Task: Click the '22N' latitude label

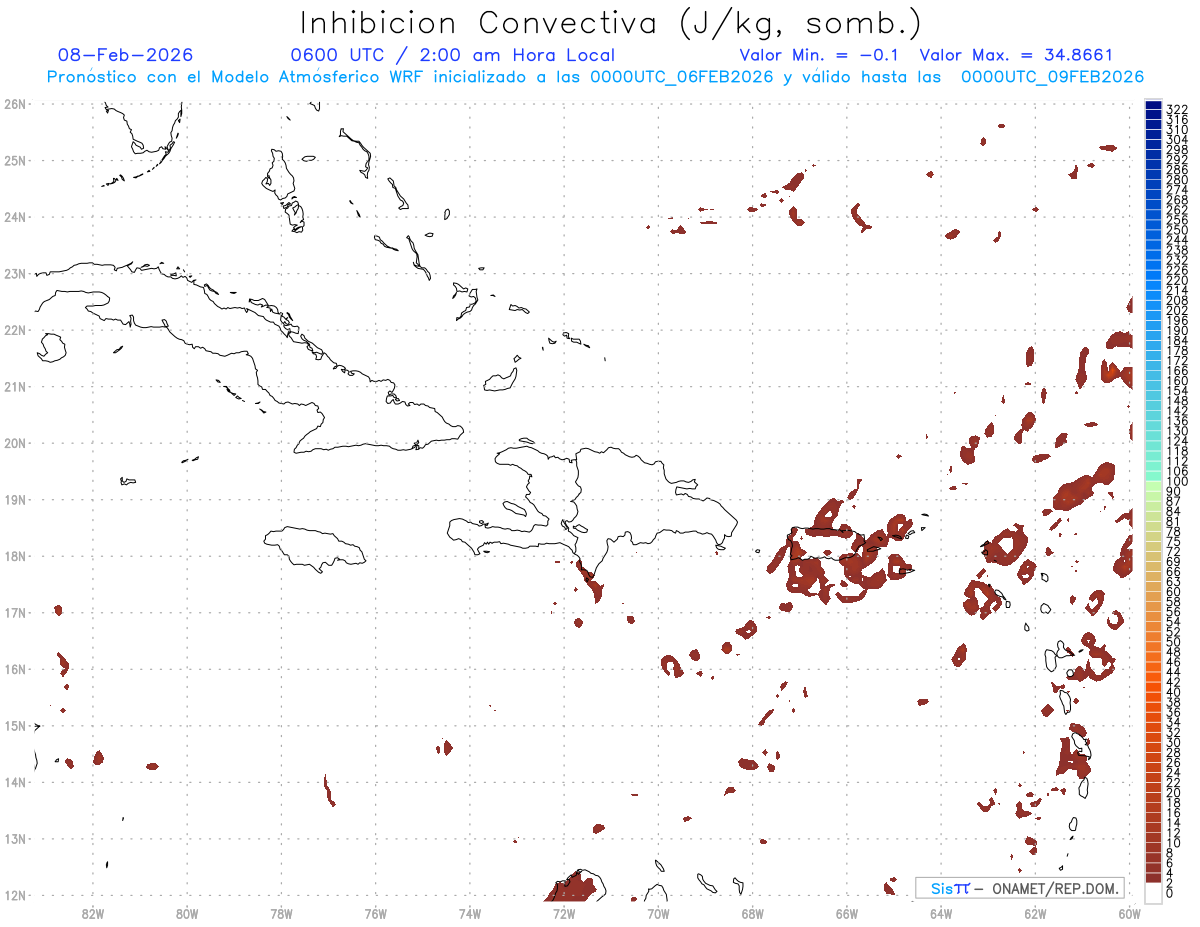Action: click(15, 329)
